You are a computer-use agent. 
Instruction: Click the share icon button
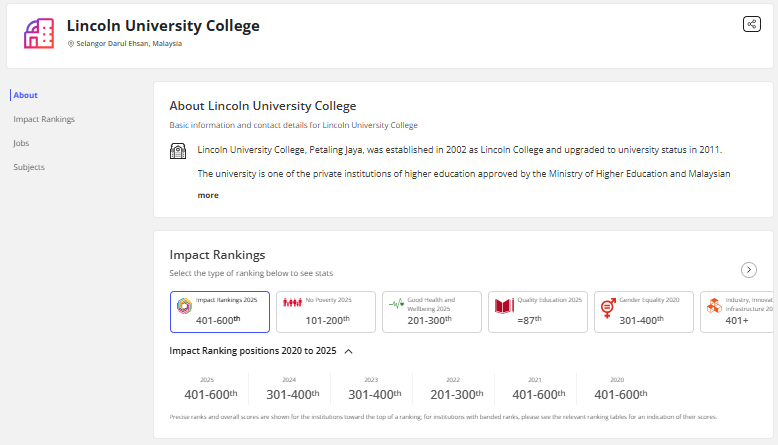pyautogui.click(x=751, y=24)
